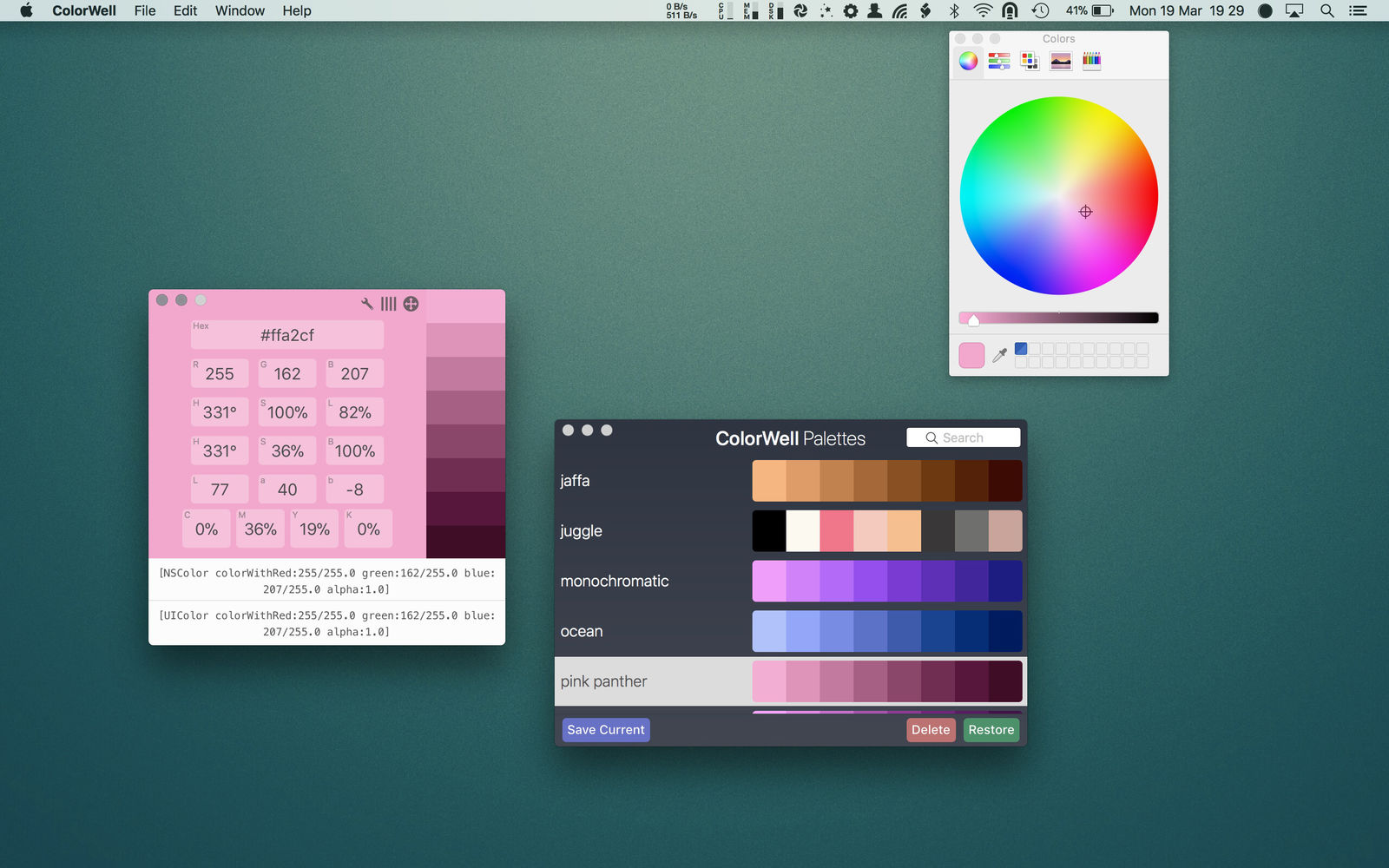Click the Restore button
The image size is (1389, 868).
(x=991, y=730)
